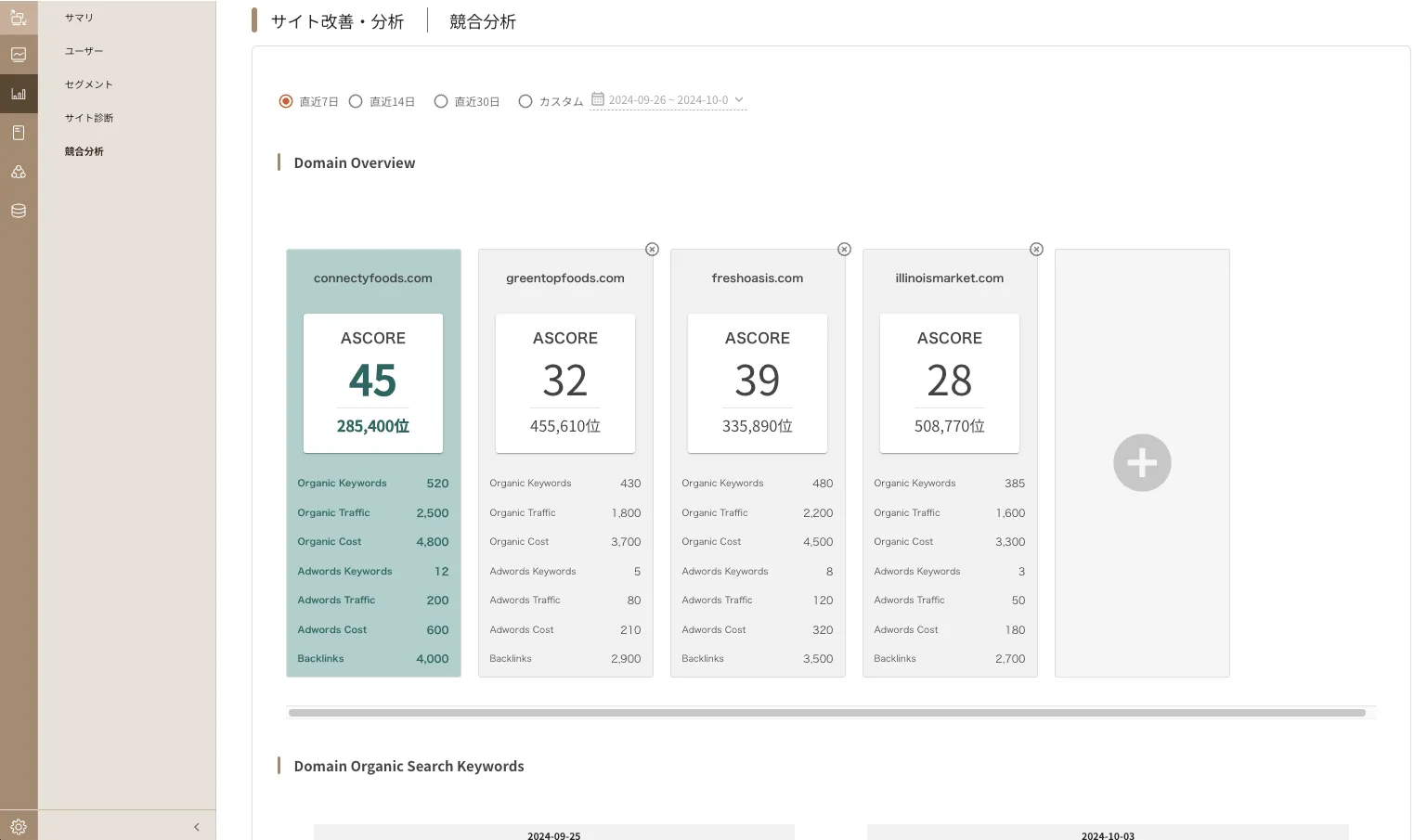Click the horizontal scrollbar under domain cards
The width and height of the screenshot is (1427, 840).
(827, 713)
